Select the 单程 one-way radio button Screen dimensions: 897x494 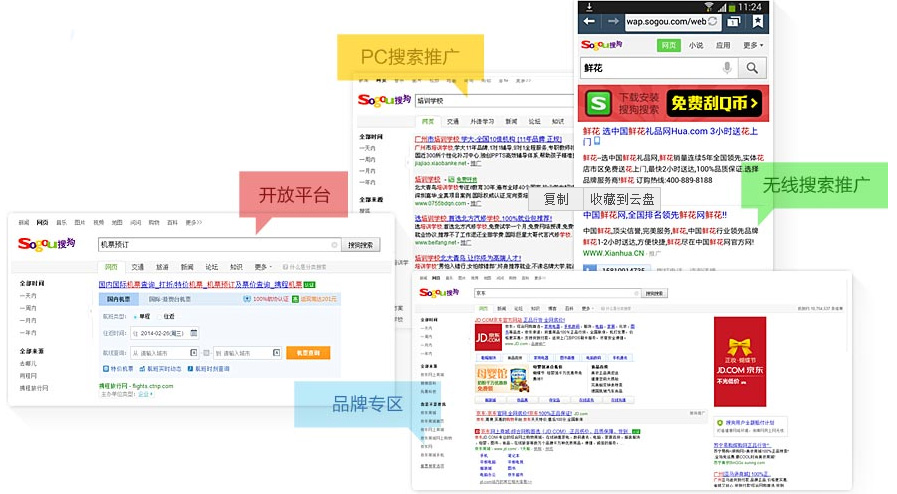(x=136, y=316)
